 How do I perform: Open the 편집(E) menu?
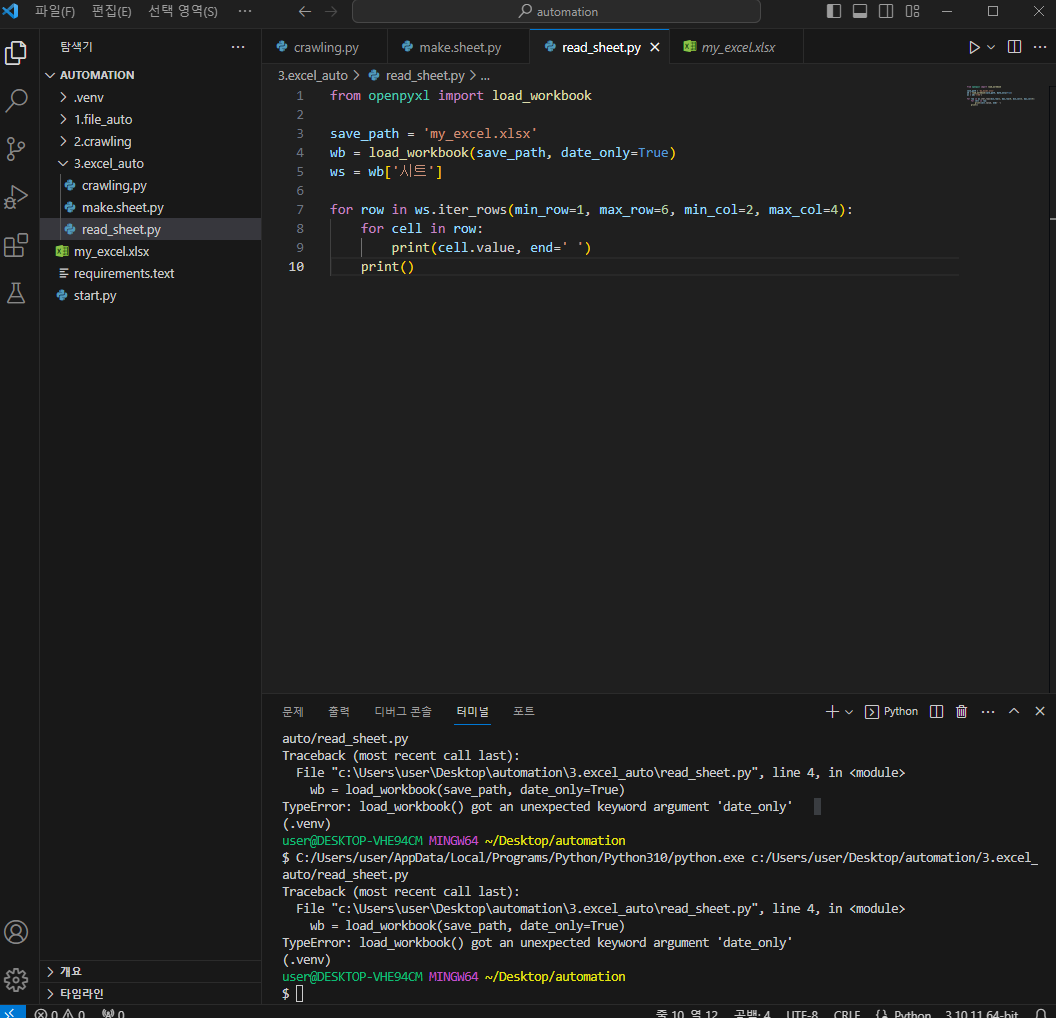pyautogui.click(x=111, y=11)
